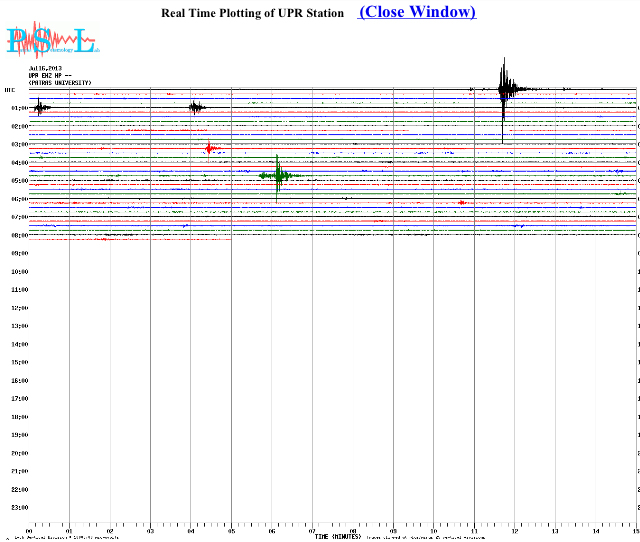The width and height of the screenshot is (640, 542).
Task: Click the TIME (MINUTES) axis label
Action: [337, 537]
